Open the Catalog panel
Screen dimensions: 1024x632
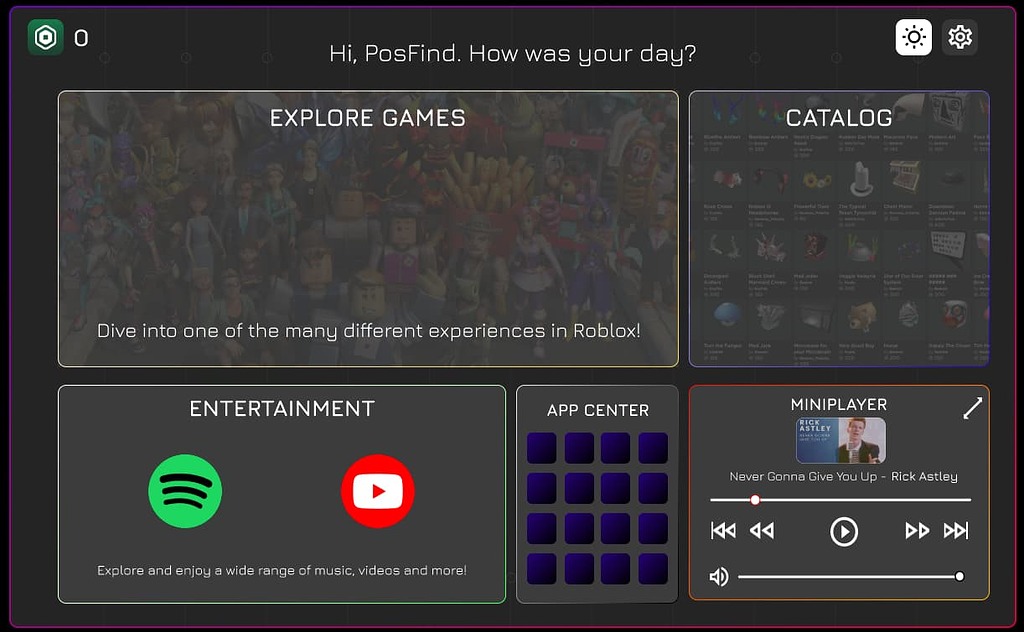[x=839, y=229]
